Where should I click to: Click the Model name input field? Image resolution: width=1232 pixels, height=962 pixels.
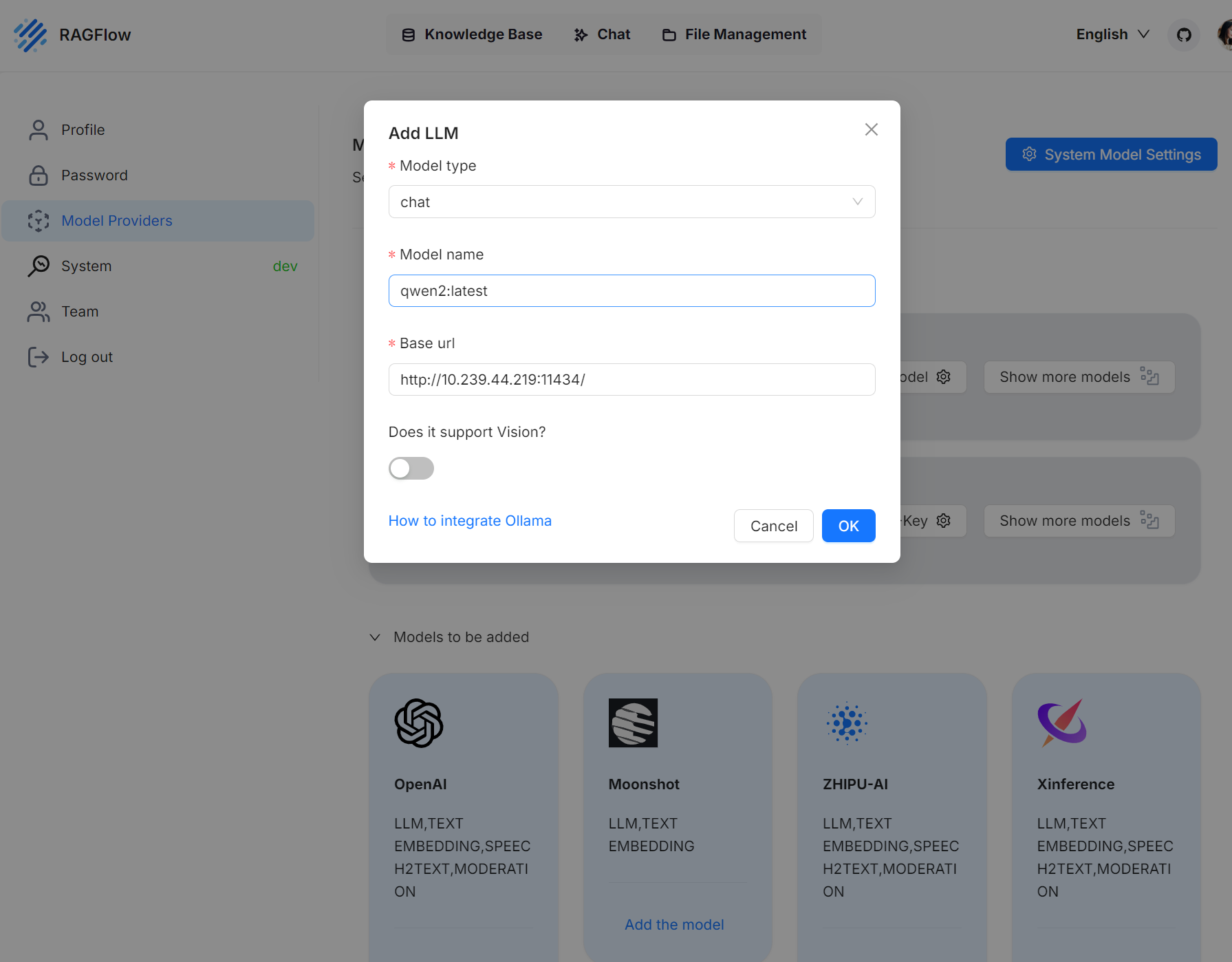631,290
